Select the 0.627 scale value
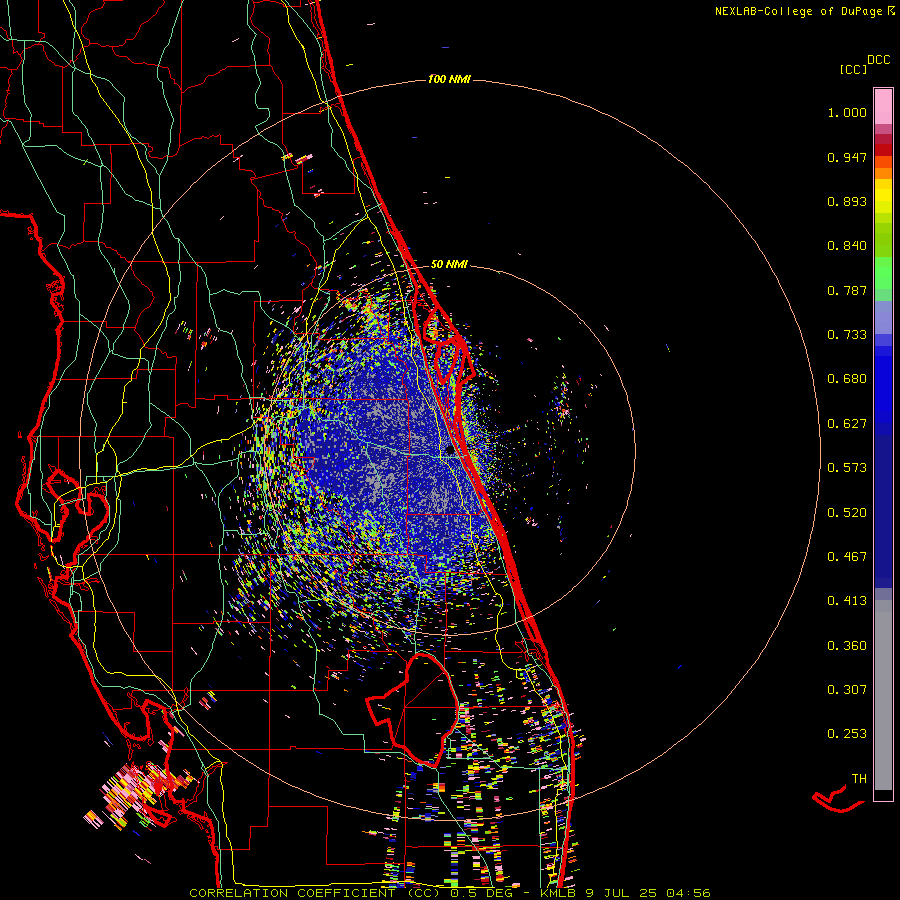The height and width of the screenshot is (900, 900). 847,424
